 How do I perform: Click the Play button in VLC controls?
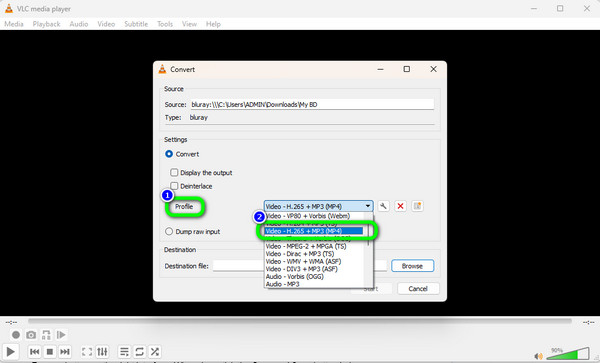tap(10, 352)
